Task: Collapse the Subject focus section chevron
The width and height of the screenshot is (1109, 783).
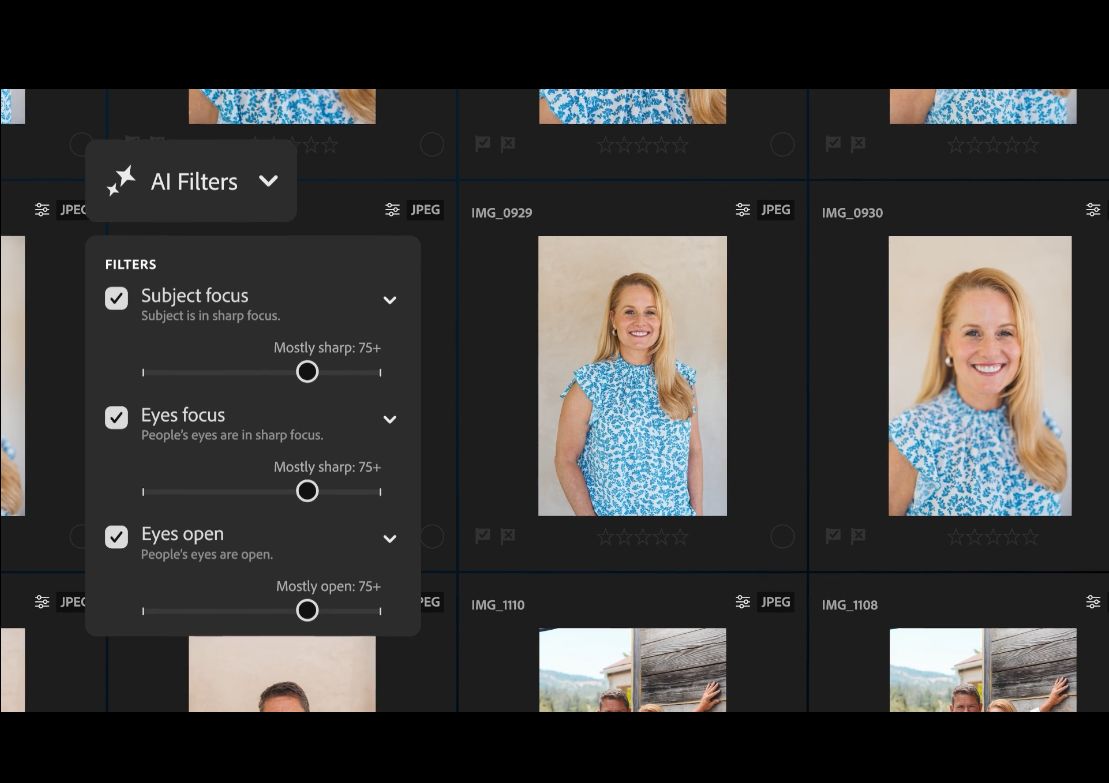Action: click(390, 300)
